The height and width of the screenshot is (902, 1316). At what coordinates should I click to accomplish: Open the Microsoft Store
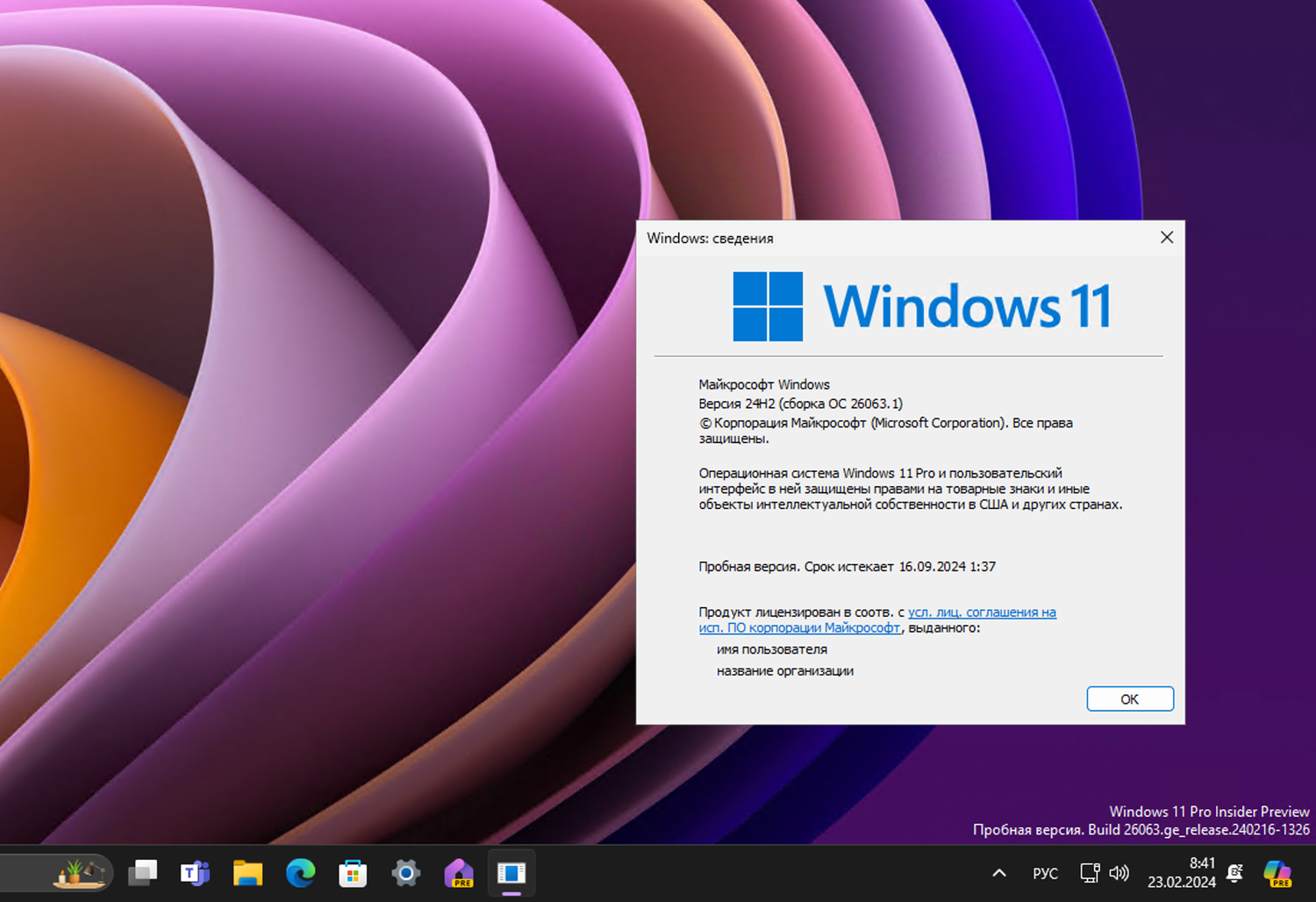[x=353, y=873]
